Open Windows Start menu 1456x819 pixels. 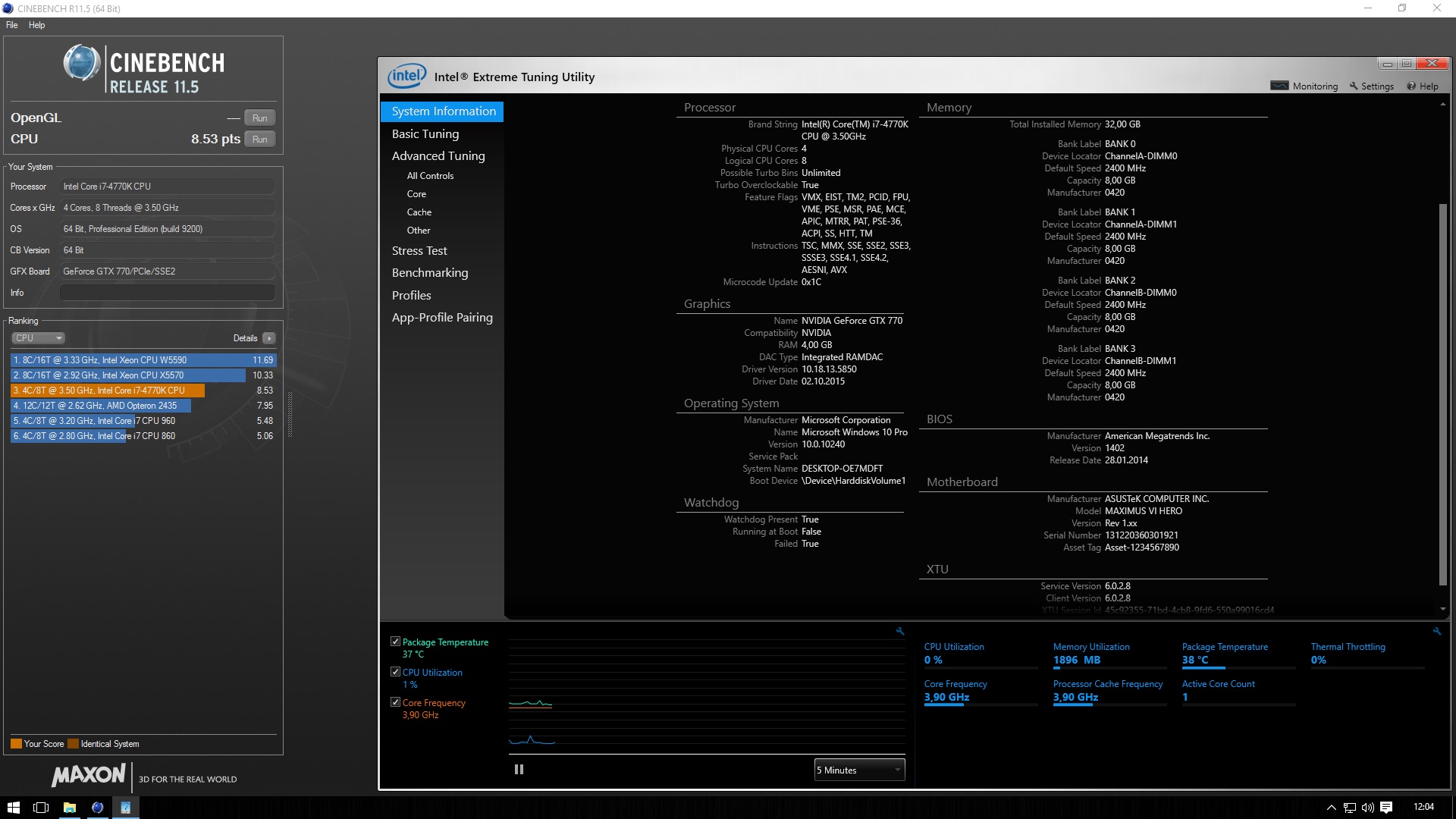(13, 808)
